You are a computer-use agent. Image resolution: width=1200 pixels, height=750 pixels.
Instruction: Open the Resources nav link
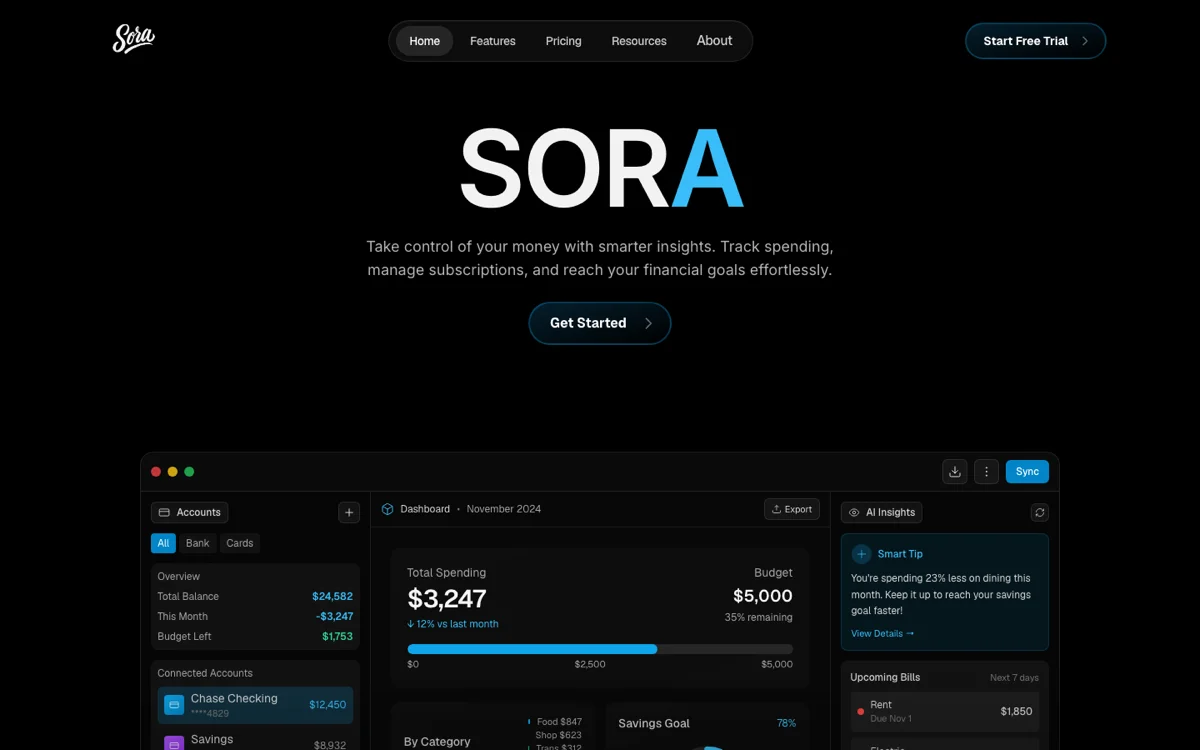[x=639, y=41]
